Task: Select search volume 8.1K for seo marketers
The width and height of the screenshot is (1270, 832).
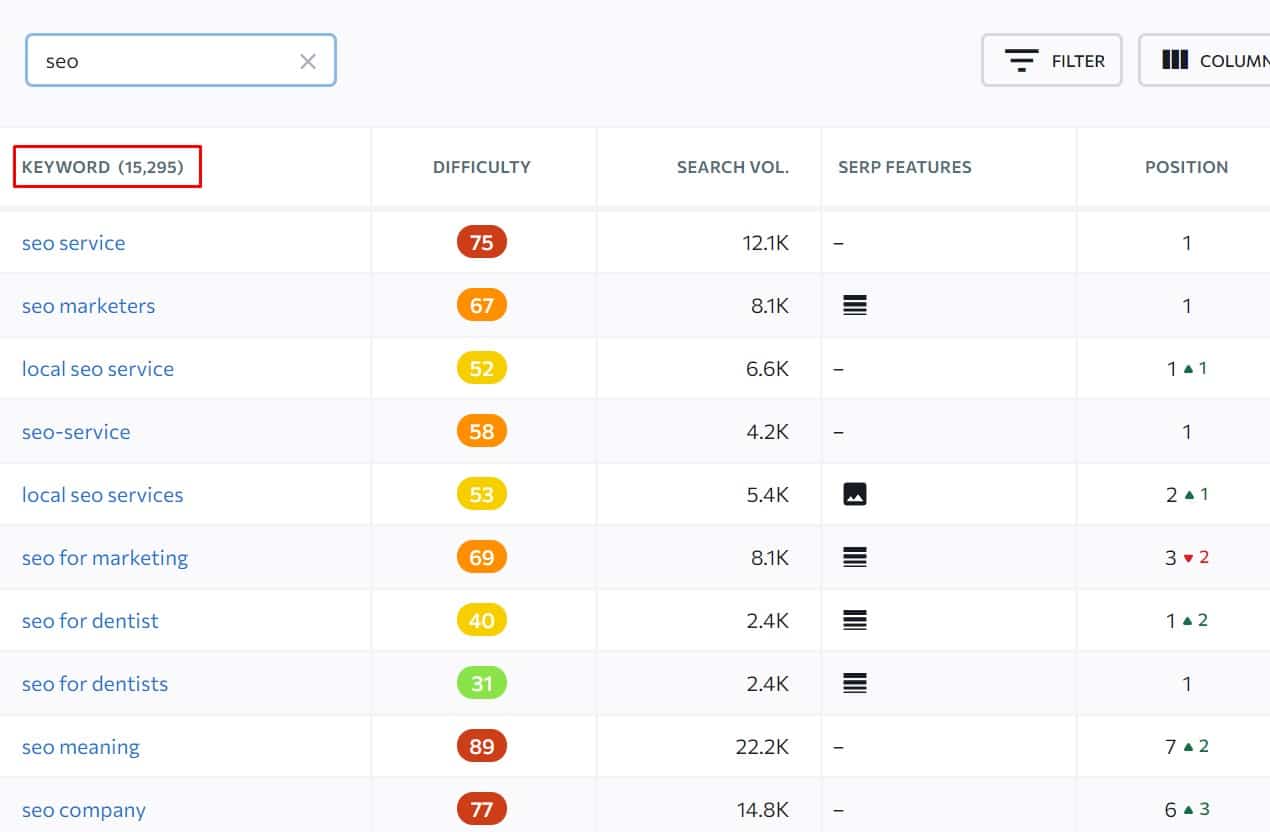Action: point(770,306)
